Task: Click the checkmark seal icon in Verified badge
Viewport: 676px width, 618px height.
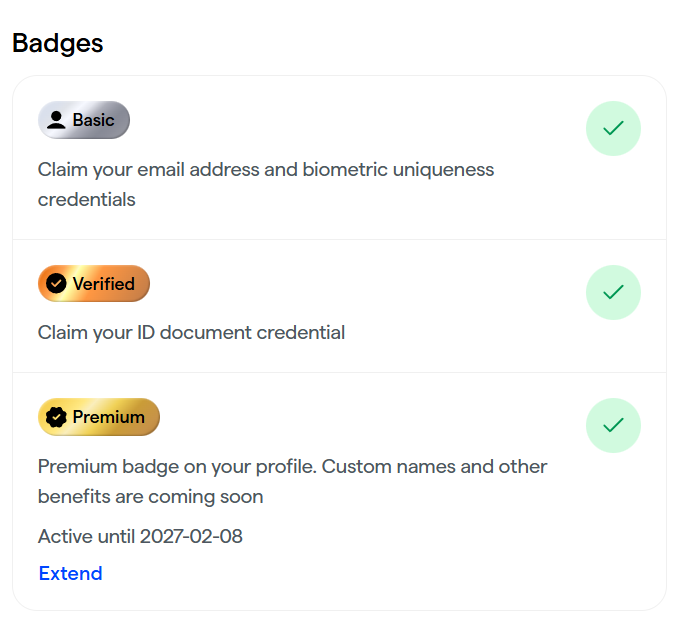Action: tap(56, 284)
